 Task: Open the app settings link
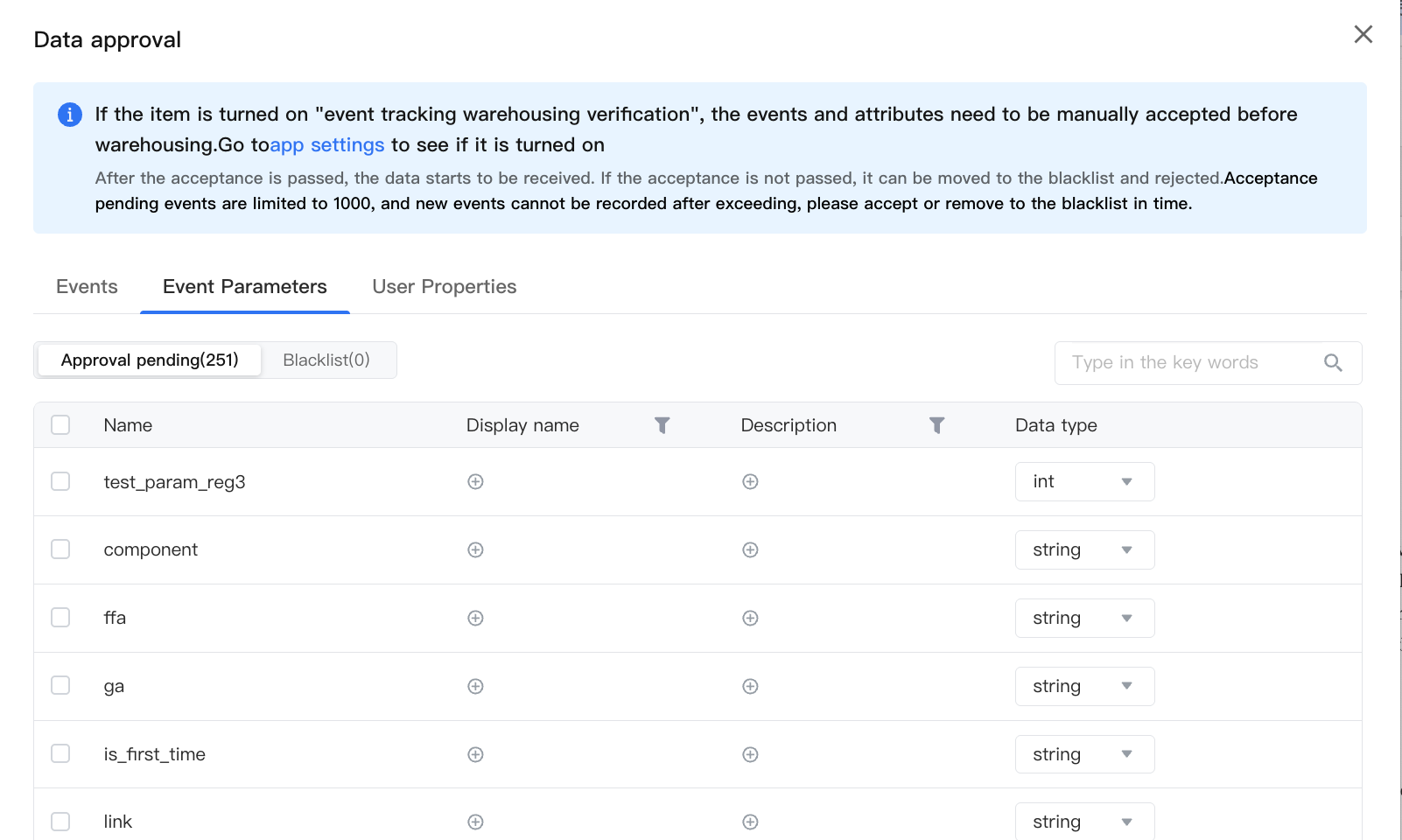[x=327, y=145]
